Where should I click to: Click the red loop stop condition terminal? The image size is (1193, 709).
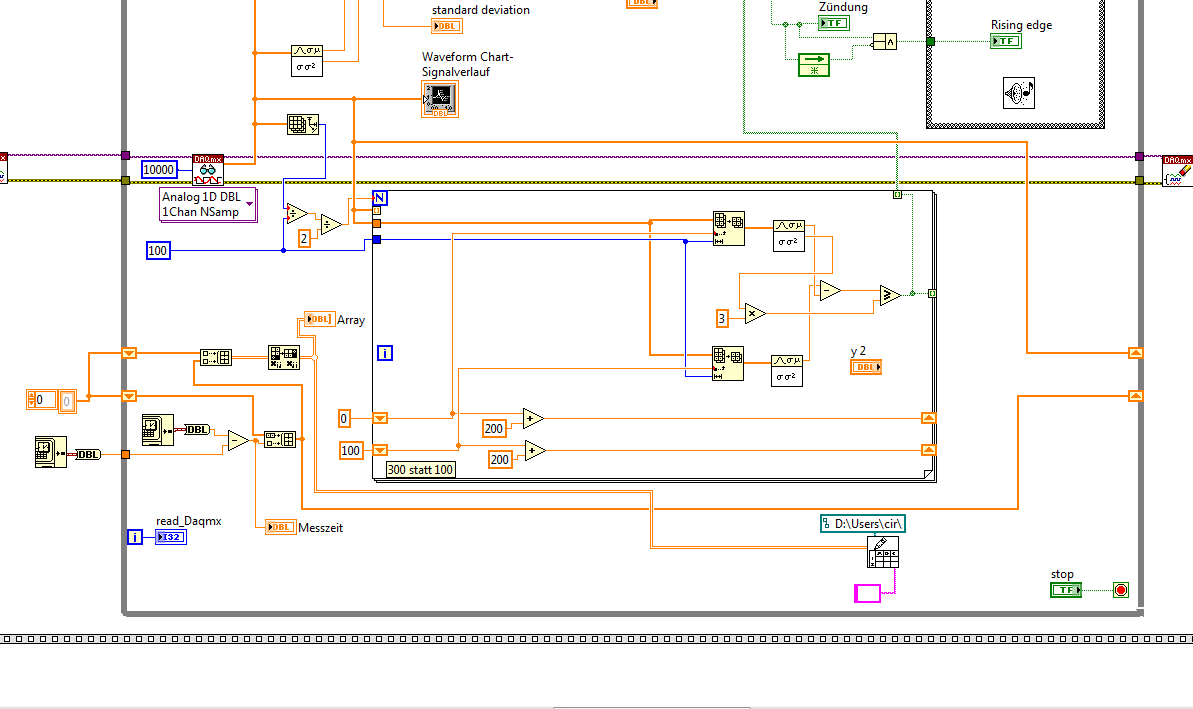coord(1121,590)
